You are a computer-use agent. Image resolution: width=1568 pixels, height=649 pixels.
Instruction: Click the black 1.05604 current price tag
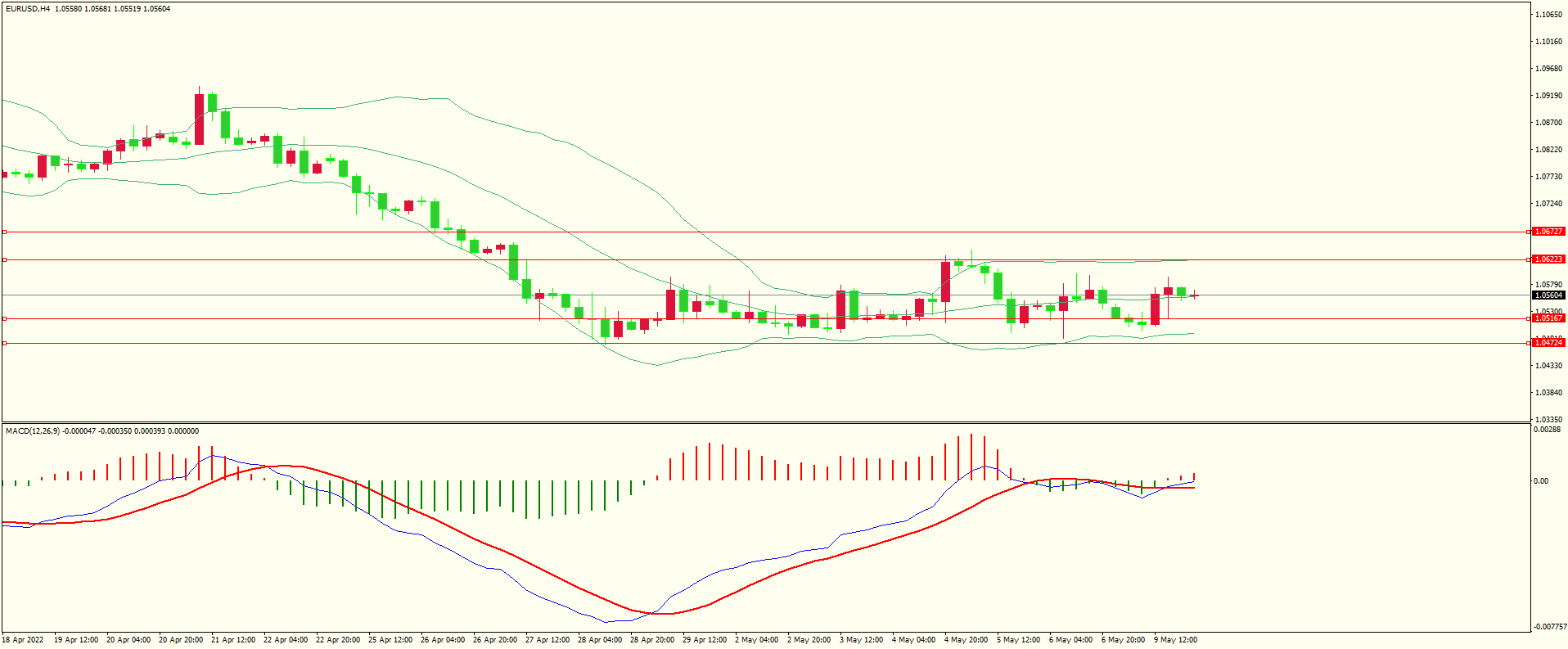[x=1548, y=295]
